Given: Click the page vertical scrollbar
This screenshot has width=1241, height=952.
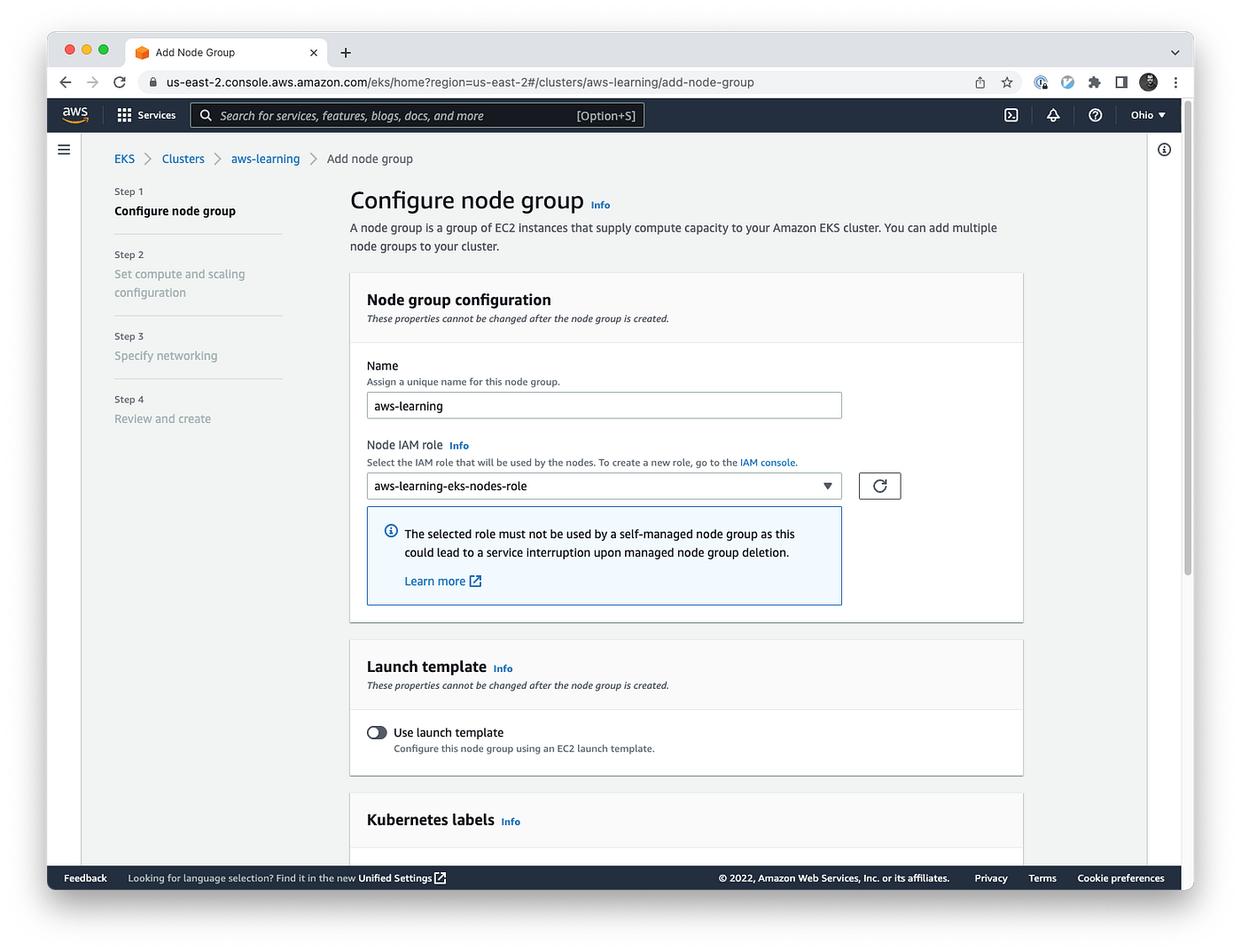Looking at the screenshot, I should click(x=1188, y=337).
